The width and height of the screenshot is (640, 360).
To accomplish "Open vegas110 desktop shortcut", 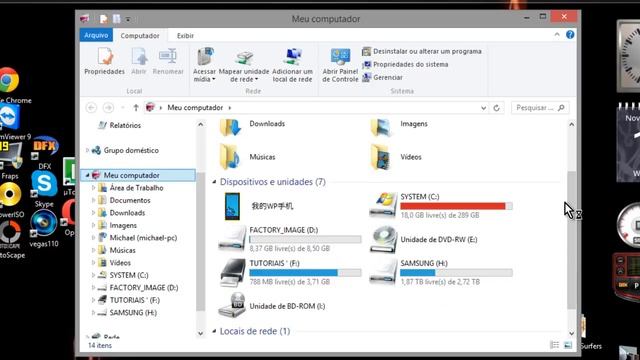I will pyautogui.click(x=44, y=229).
